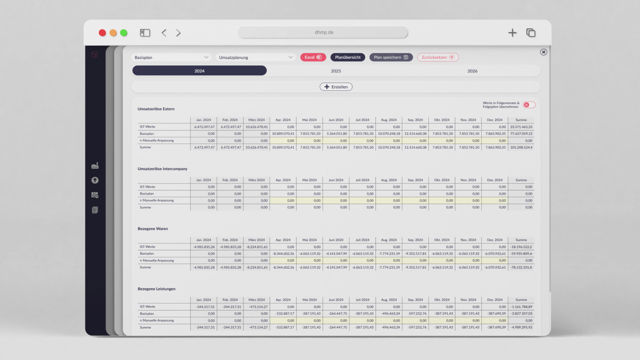Image resolution: width=640 pixels, height=360 pixels.
Task: Click the Erstellen button with plus
Action: click(x=336, y=87)
